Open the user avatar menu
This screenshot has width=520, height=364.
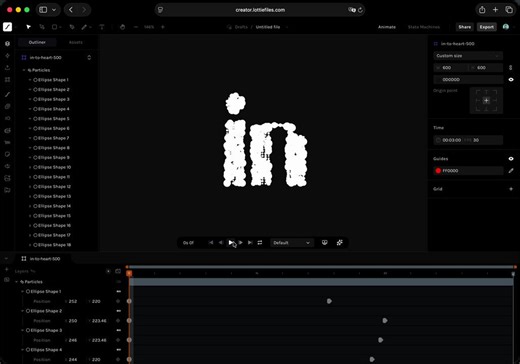(x=506, y=27)
